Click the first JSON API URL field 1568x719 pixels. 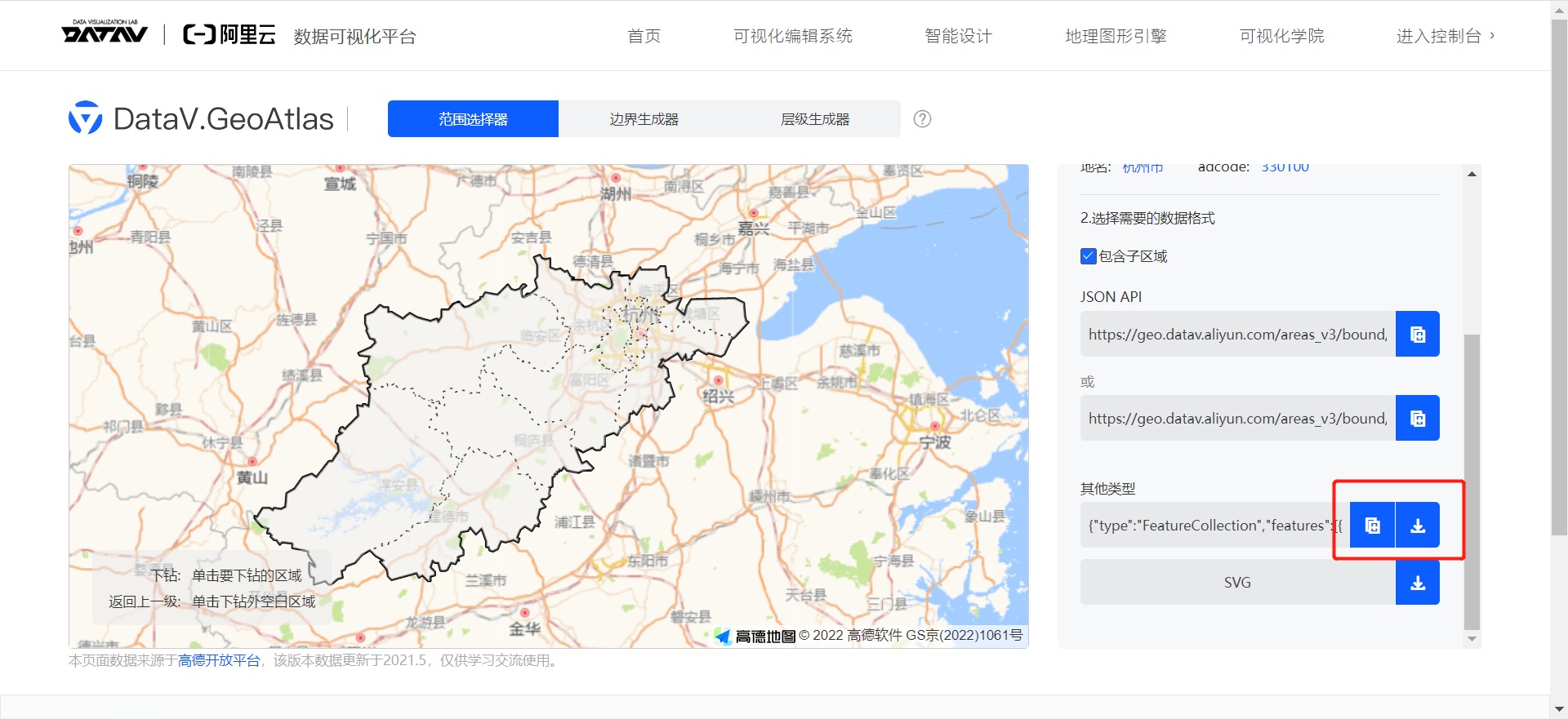(1237, 335)
